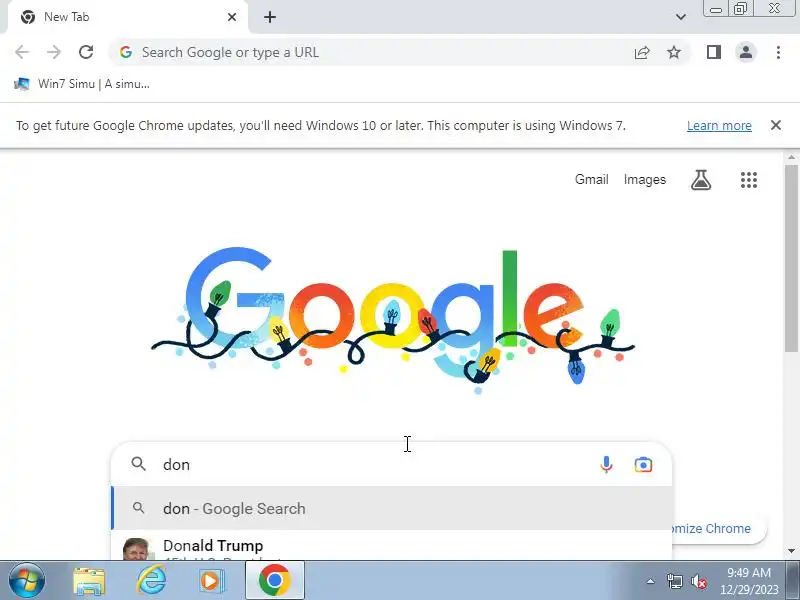Image resolution: width=800 pixels, height=600 pixels.
Task: Open Gmail link
Action: point(591,180)
